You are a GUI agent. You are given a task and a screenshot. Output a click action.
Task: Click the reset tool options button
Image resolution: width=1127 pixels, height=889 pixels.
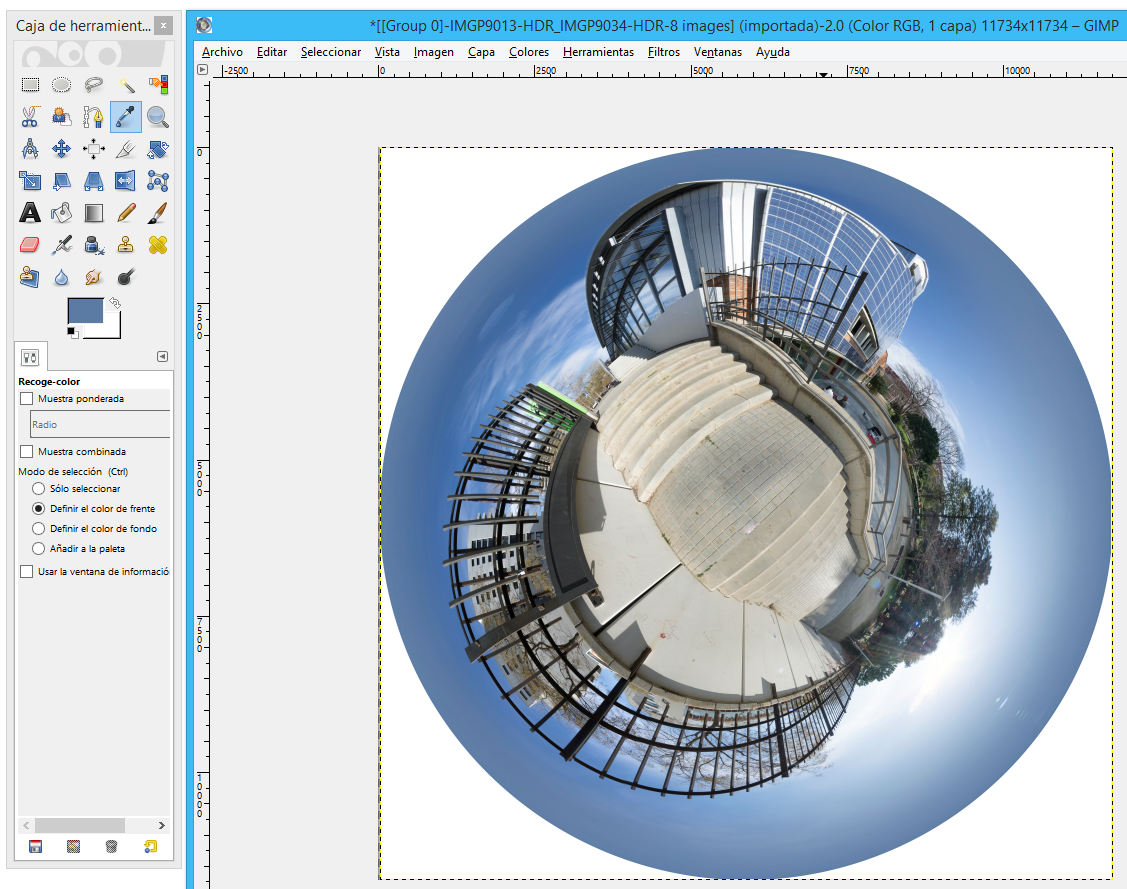click(x=150, y=847)
